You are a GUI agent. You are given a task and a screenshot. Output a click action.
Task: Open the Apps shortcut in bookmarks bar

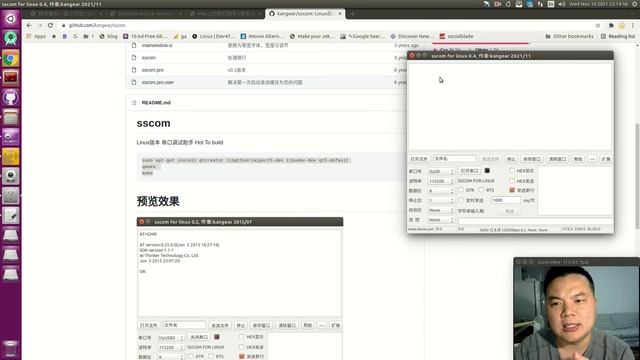tap(37, 36)
